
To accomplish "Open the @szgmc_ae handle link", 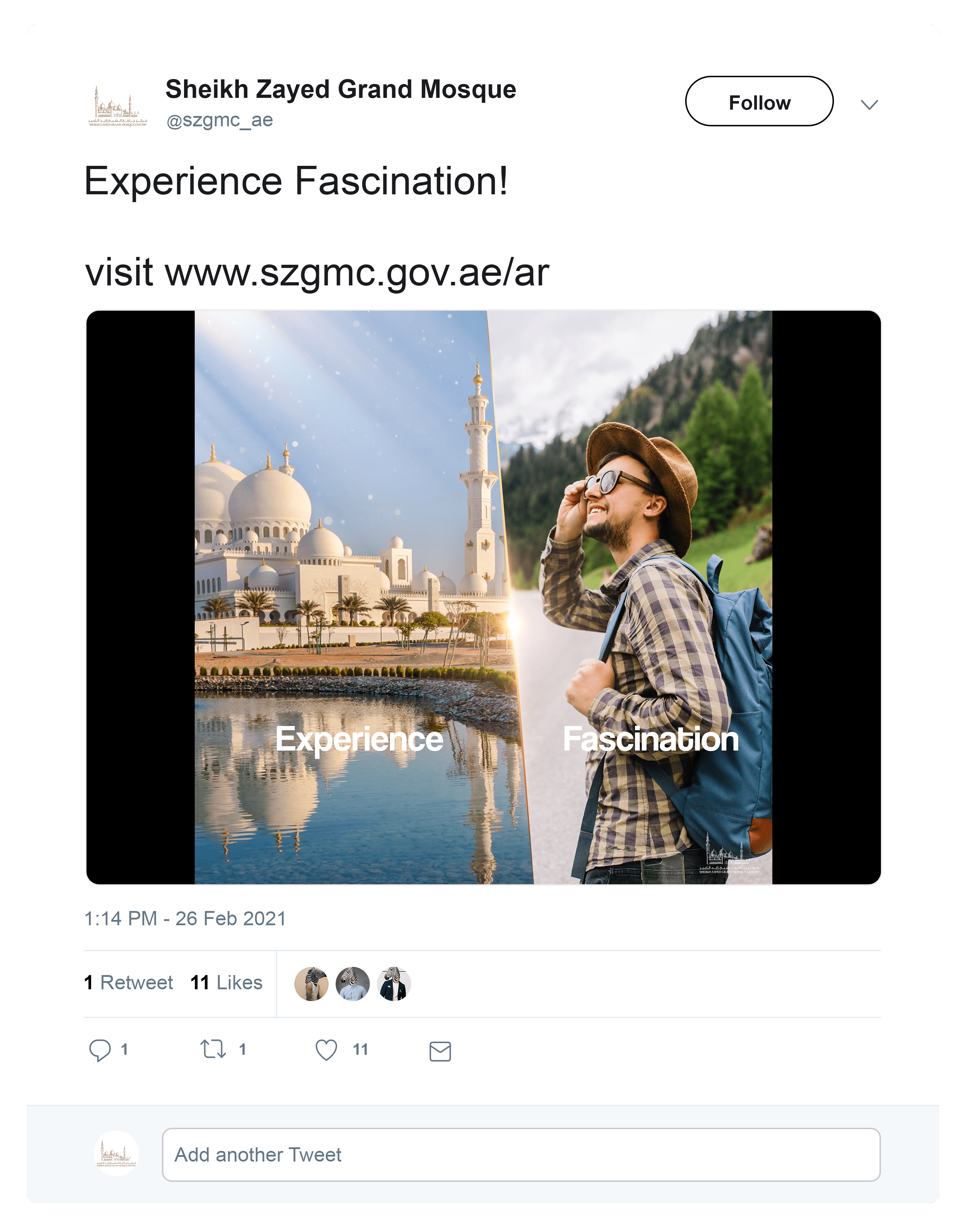I will tap(220, 120).
